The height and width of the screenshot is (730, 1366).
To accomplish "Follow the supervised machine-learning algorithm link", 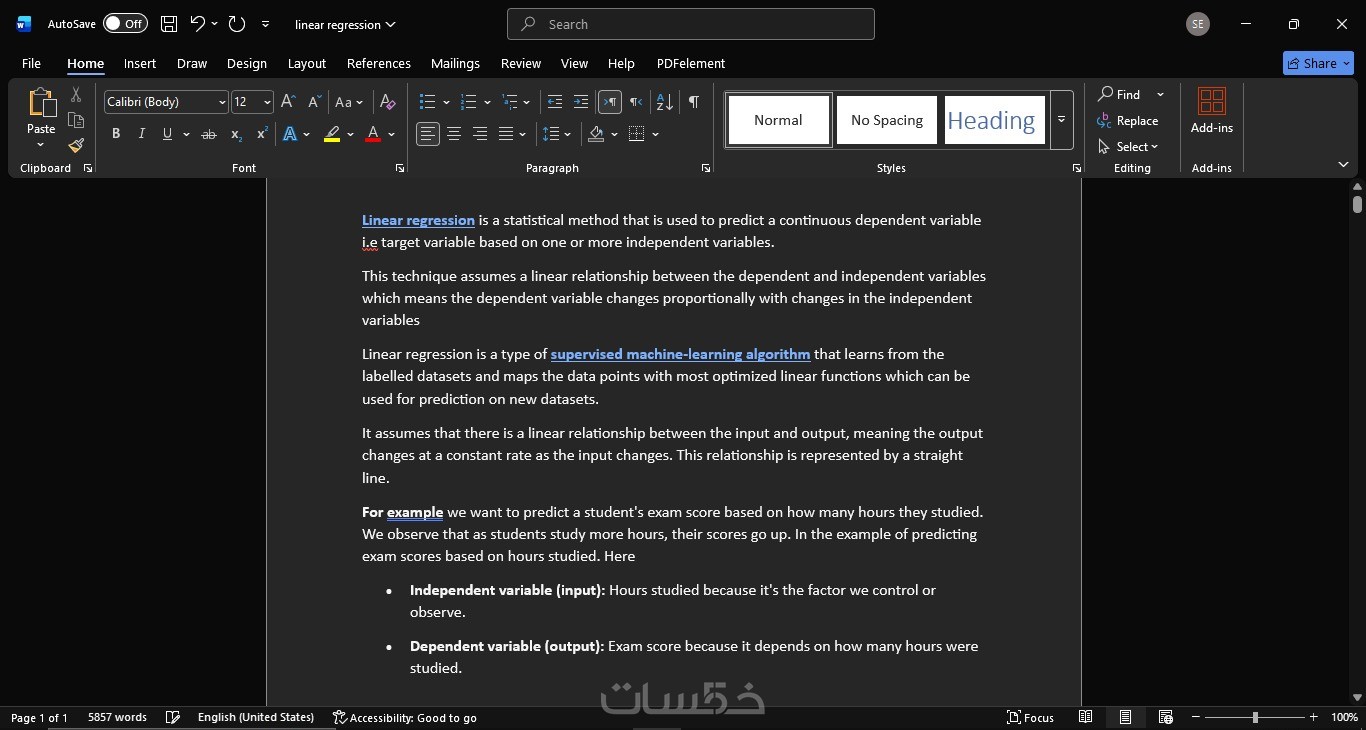I will click(x=680, y=354).
